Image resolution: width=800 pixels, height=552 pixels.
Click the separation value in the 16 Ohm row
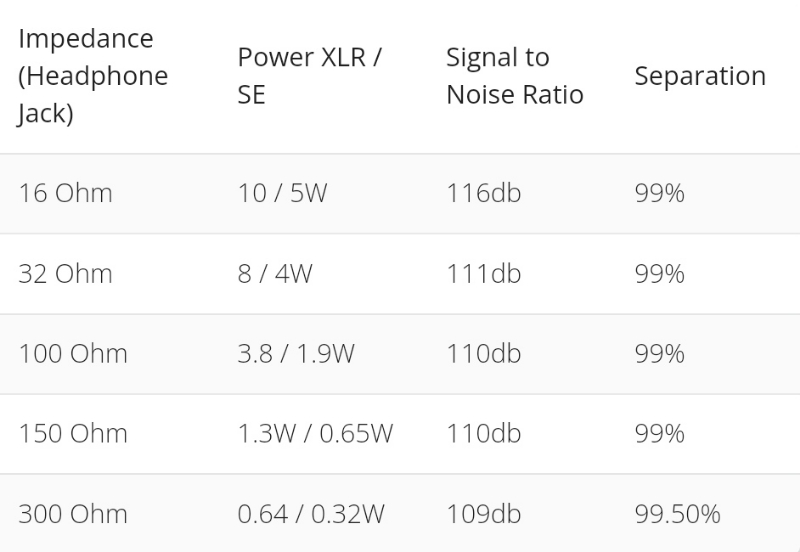(x=659, y=194)
